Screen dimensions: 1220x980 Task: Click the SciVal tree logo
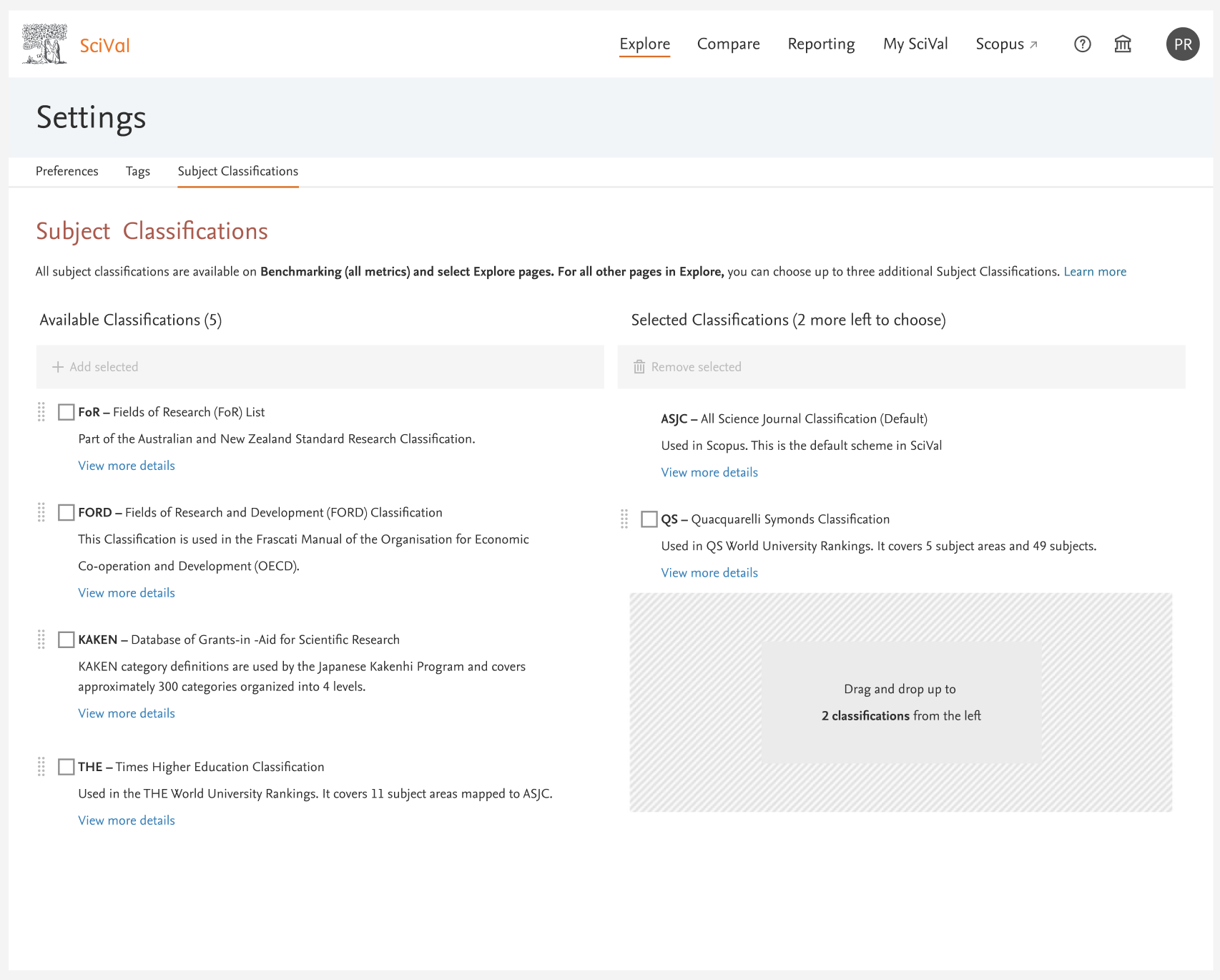tap(44, 44)
